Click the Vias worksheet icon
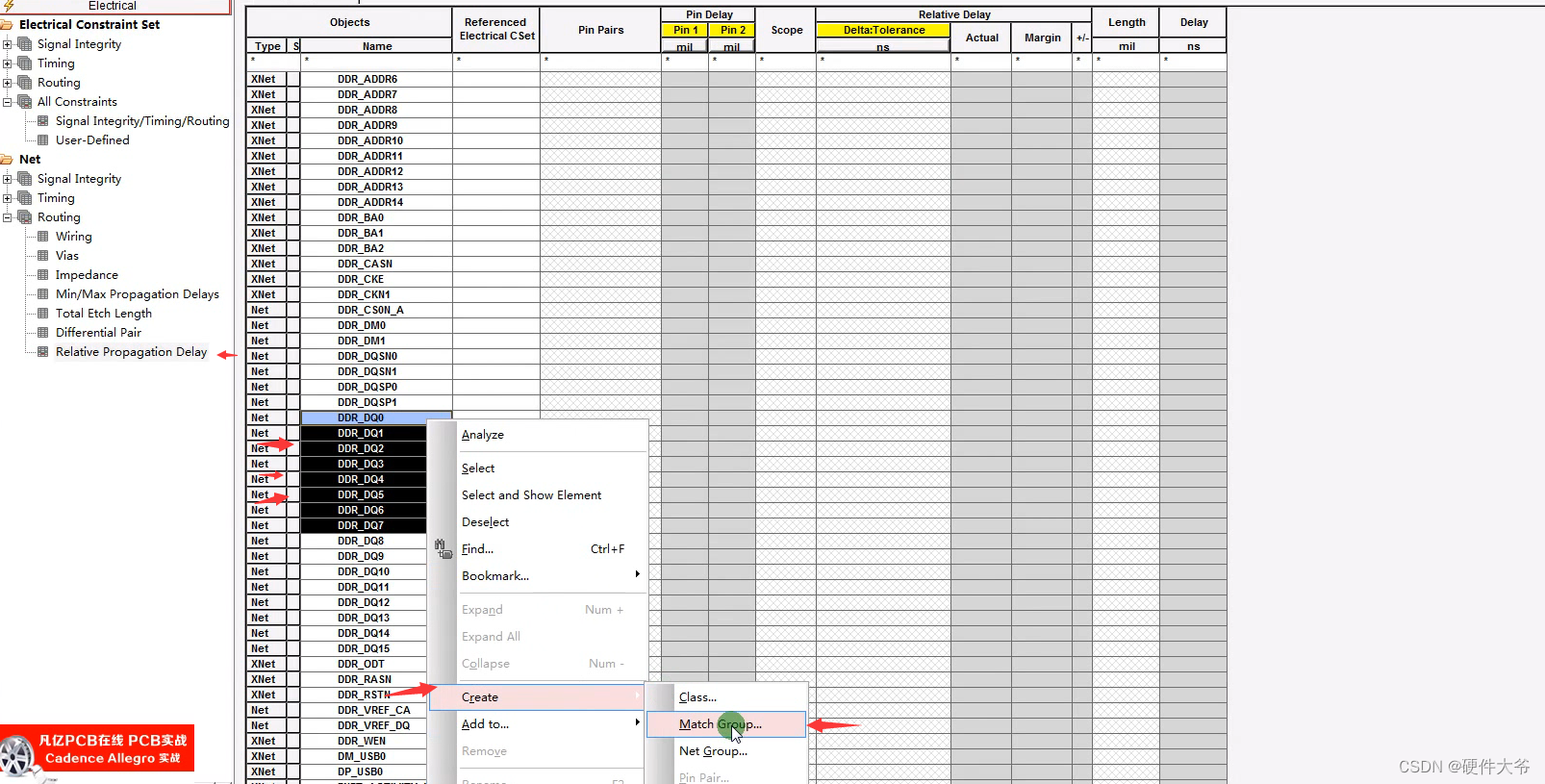1545x784 pixels. [42, 256]
